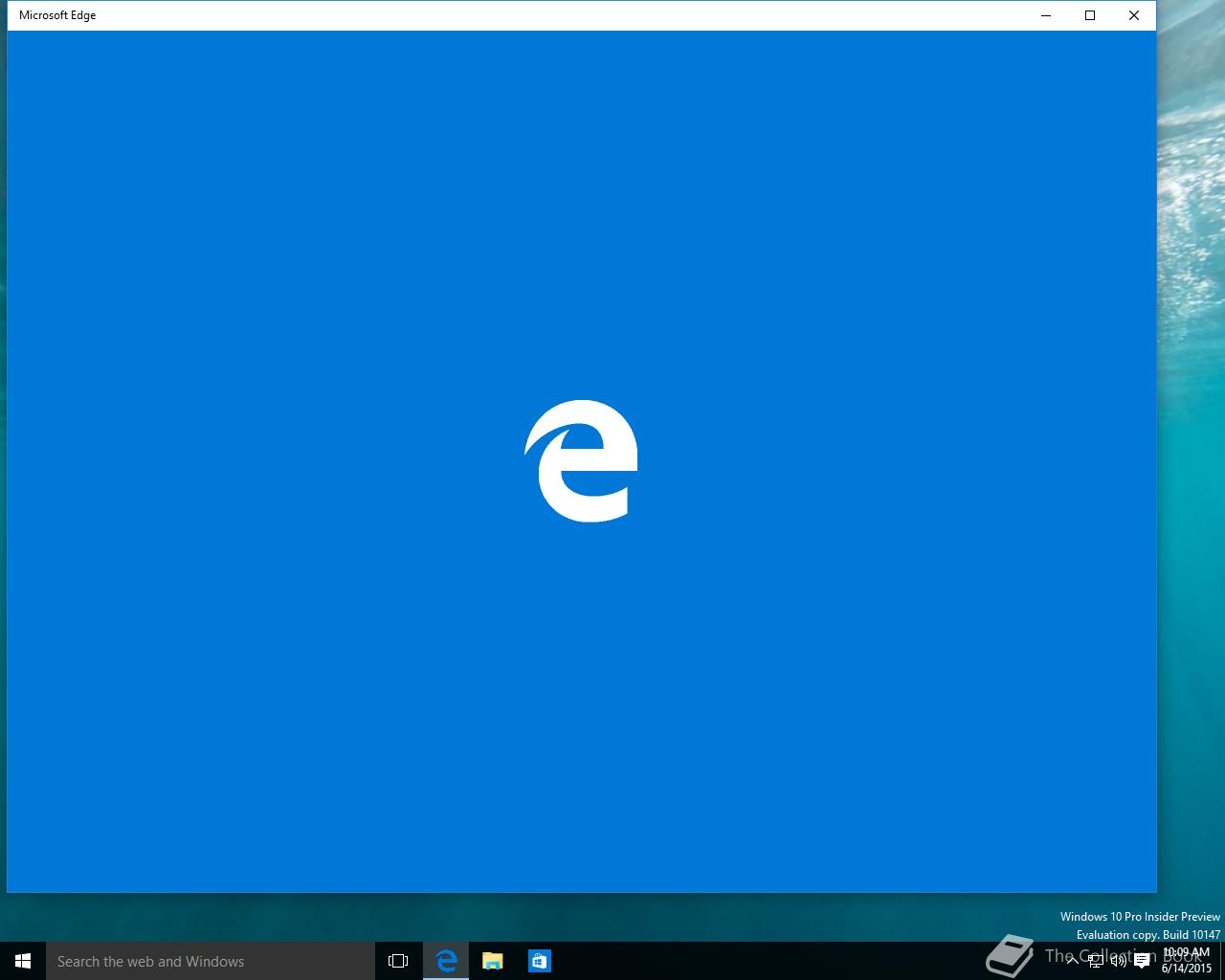Open the network status tray icon

coord(1096,961)
